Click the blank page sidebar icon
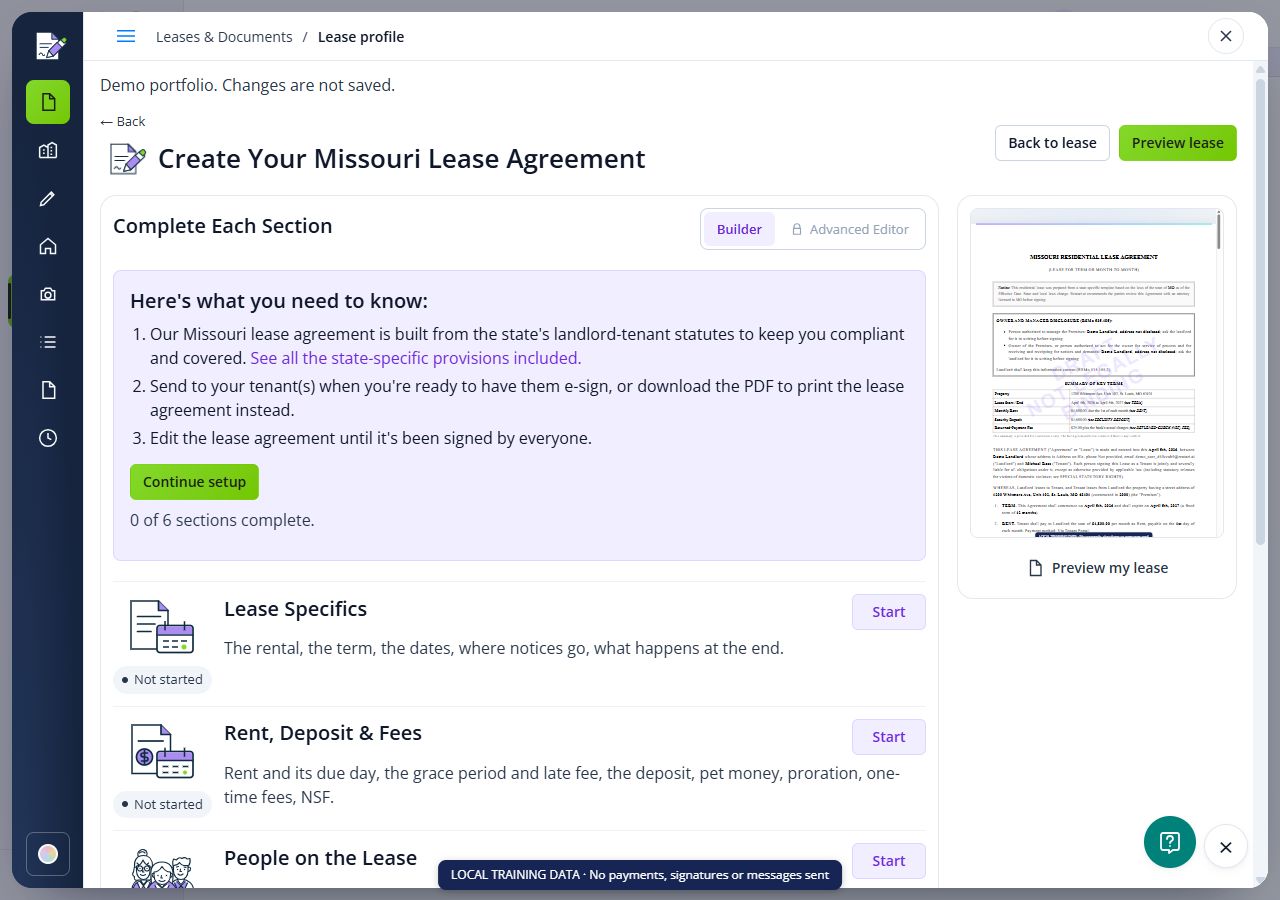 48,390
